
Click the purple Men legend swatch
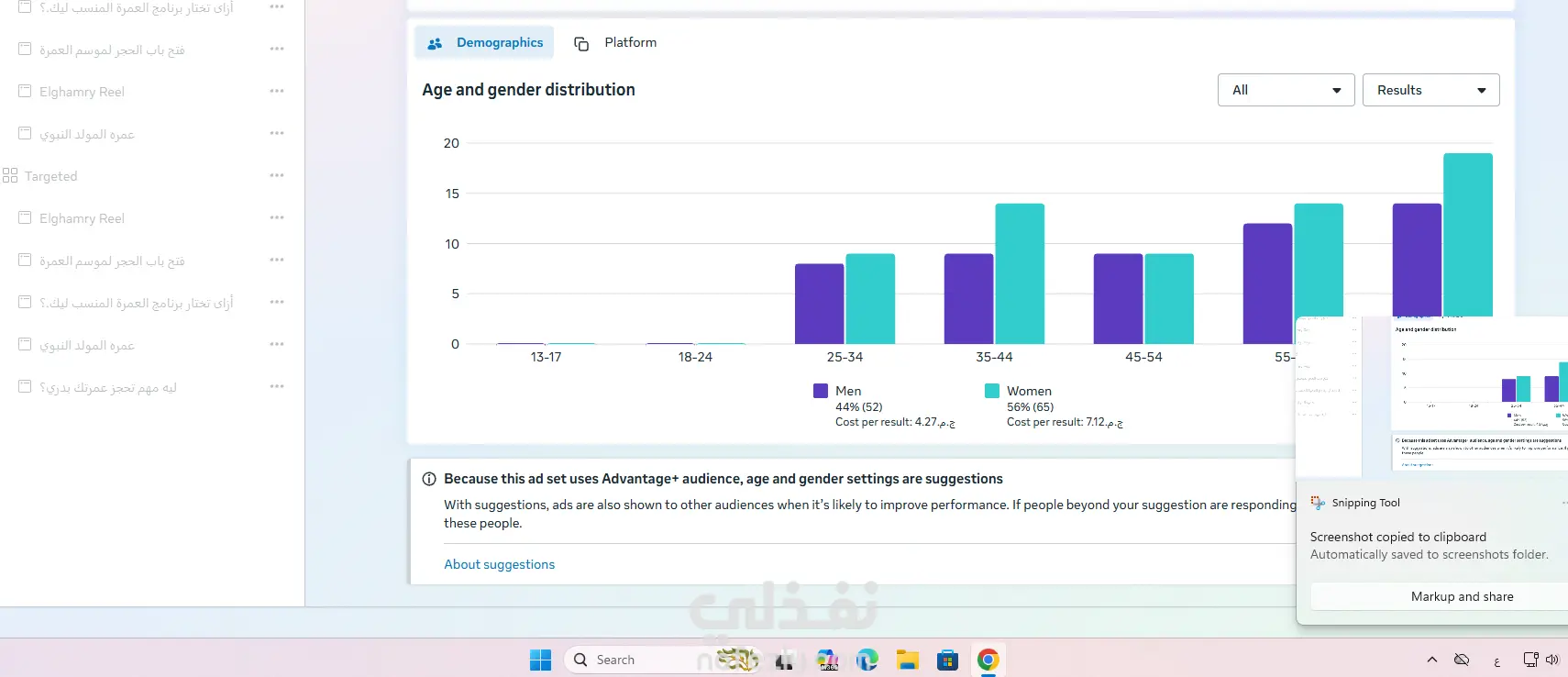[x=821, y=391]
